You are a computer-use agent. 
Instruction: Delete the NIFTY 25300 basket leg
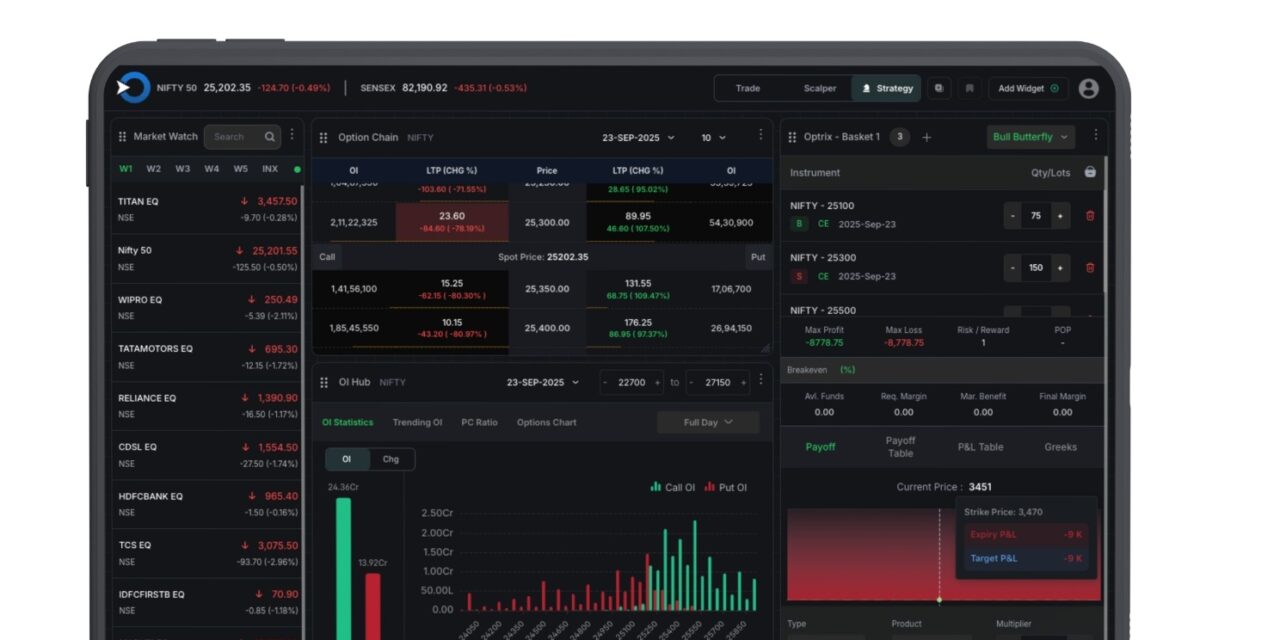coord(1090,267)
